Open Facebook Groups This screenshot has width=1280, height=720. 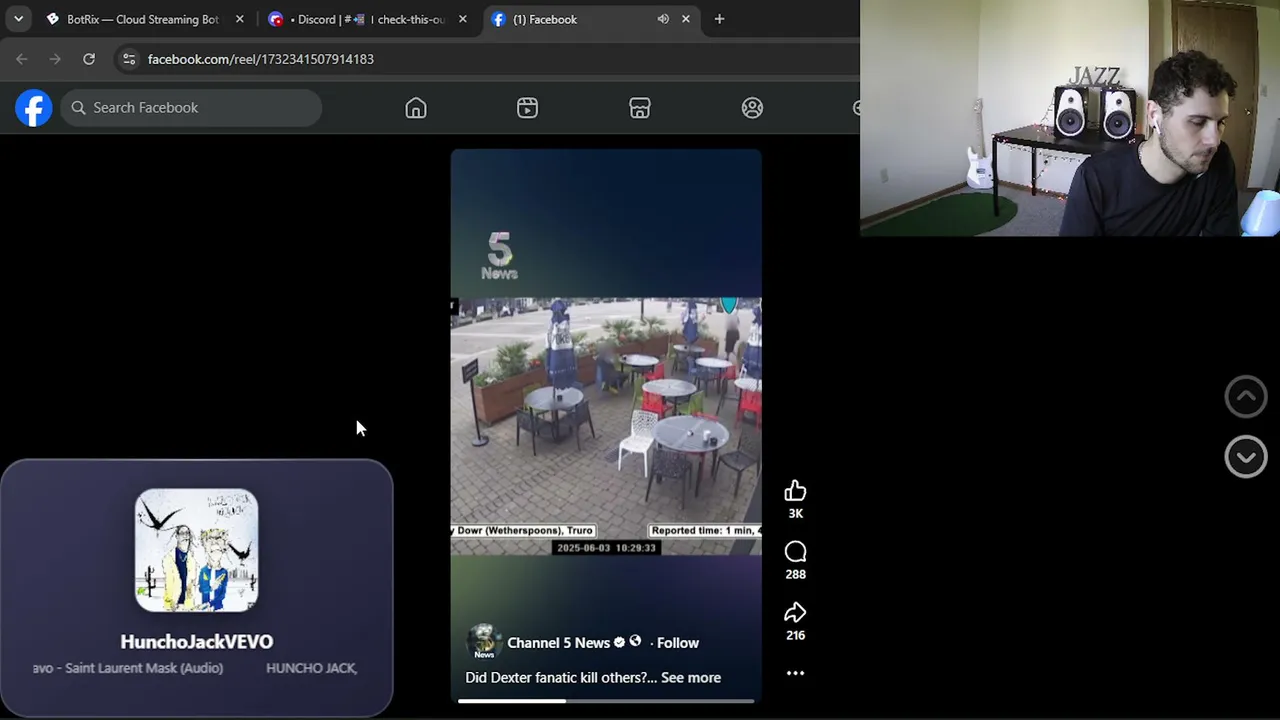pos(752,108)
